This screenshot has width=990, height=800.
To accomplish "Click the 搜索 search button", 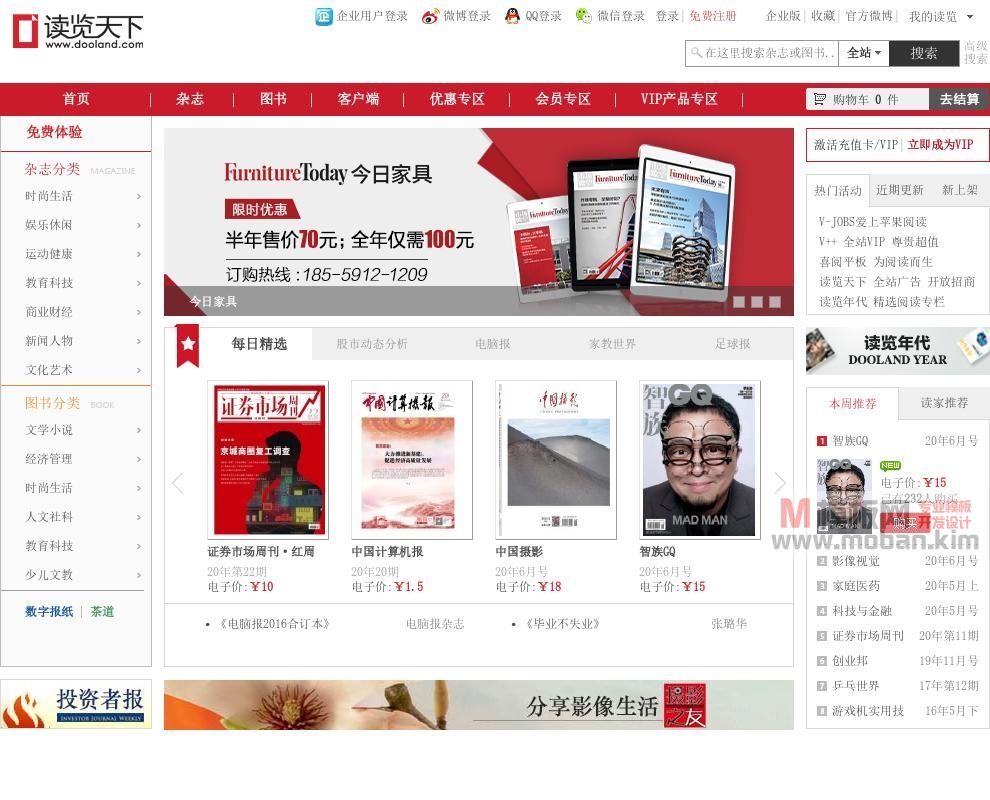I will [x=924, y=54].
